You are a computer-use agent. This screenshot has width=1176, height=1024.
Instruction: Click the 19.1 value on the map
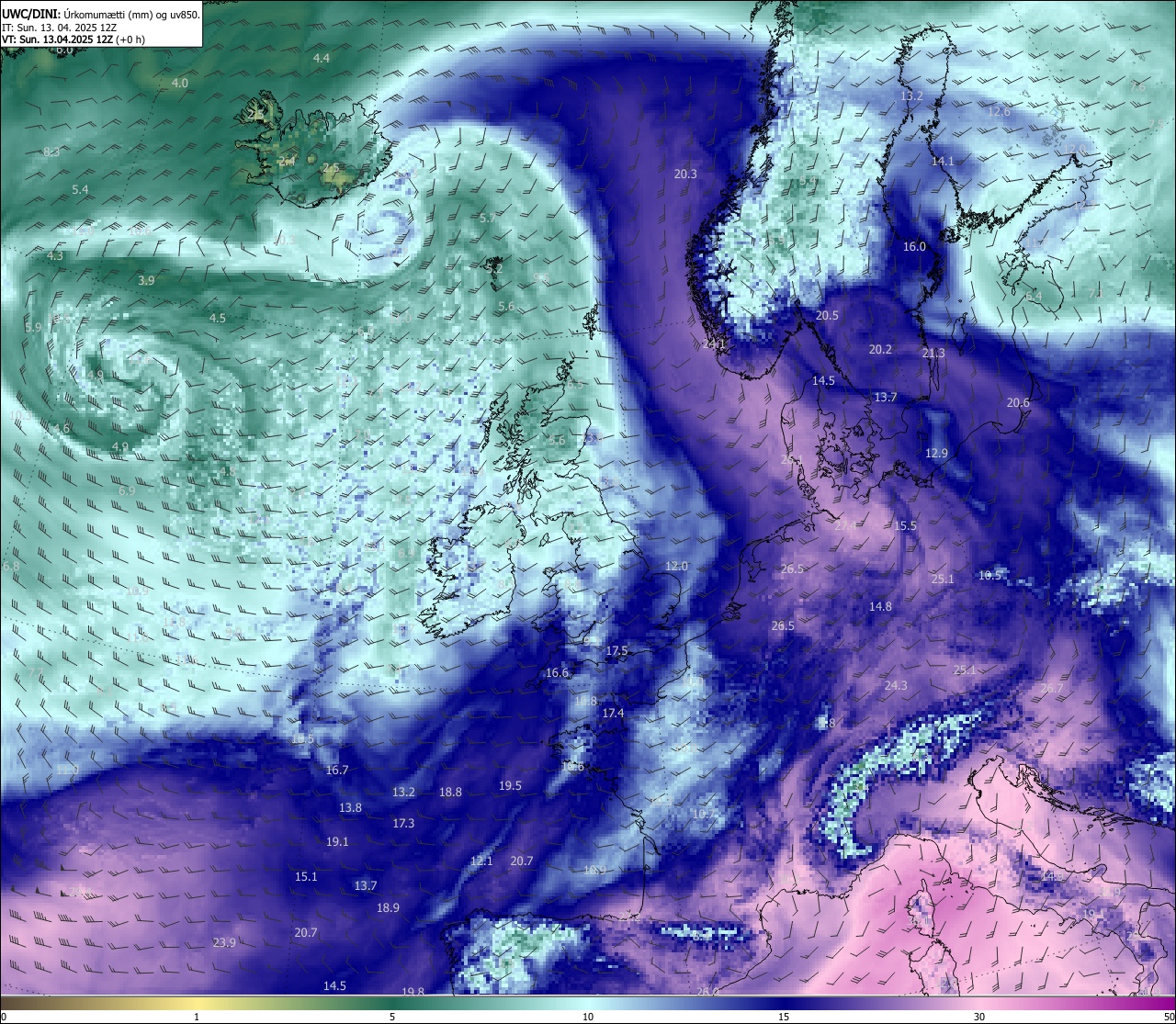point(337,841)
